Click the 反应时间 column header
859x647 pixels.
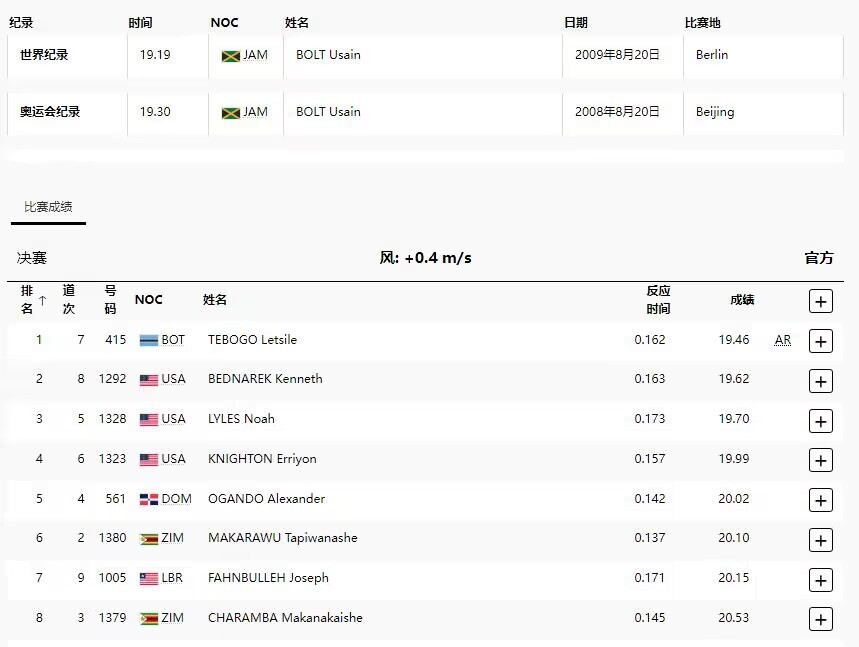point(658,300)
